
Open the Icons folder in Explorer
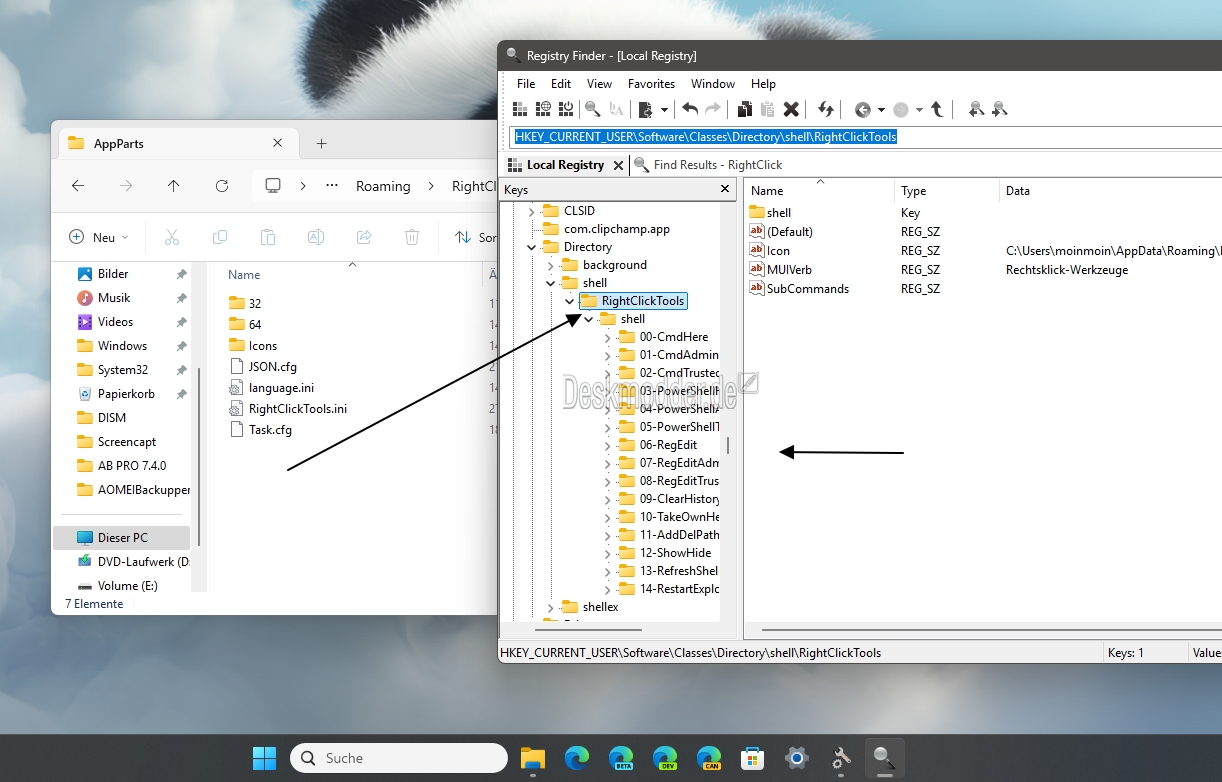253,345
